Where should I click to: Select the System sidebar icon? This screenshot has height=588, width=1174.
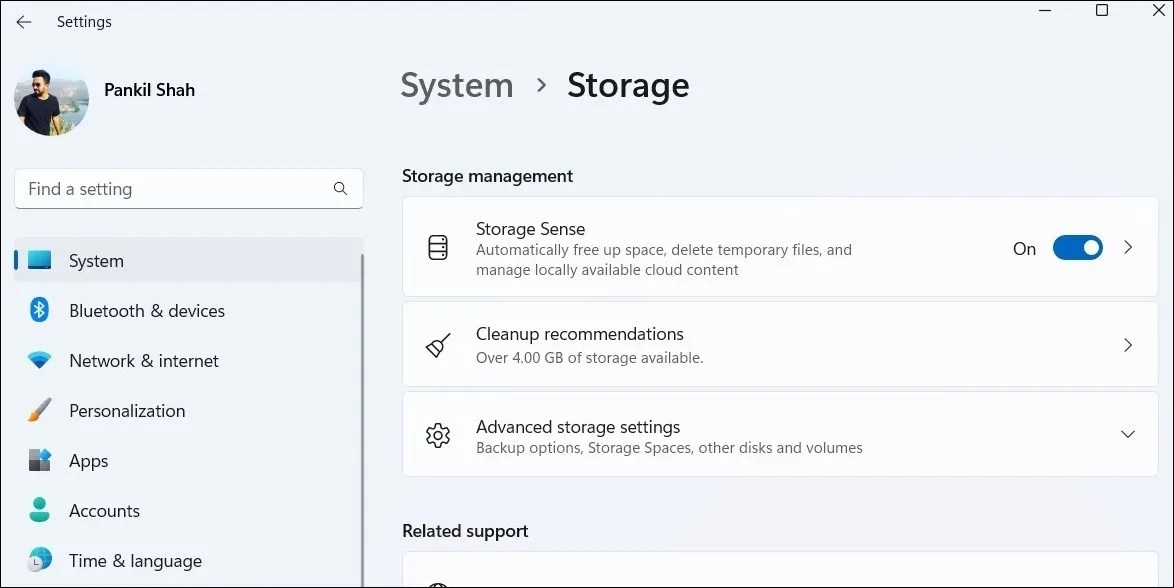(x=38, y=260)
